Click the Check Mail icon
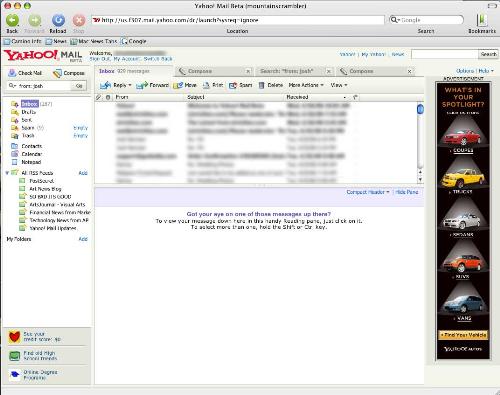The width and height of the screenshot is (500, 395). pyautogui.click(x=12, y=73)
